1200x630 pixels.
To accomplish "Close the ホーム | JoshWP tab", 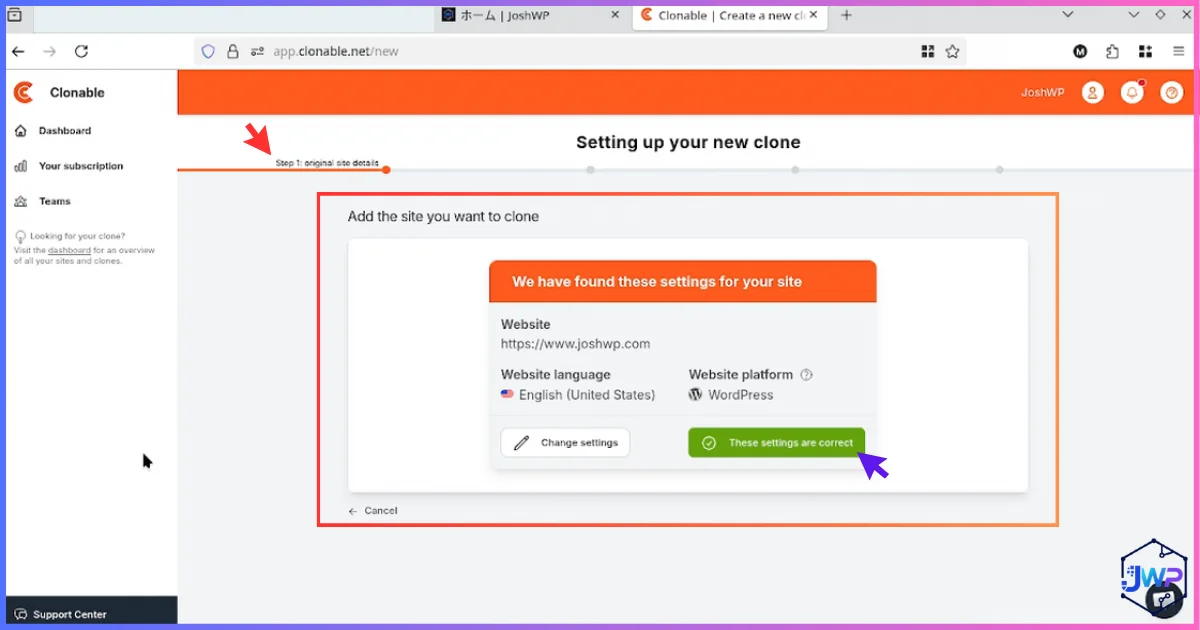I will (615, 15).
